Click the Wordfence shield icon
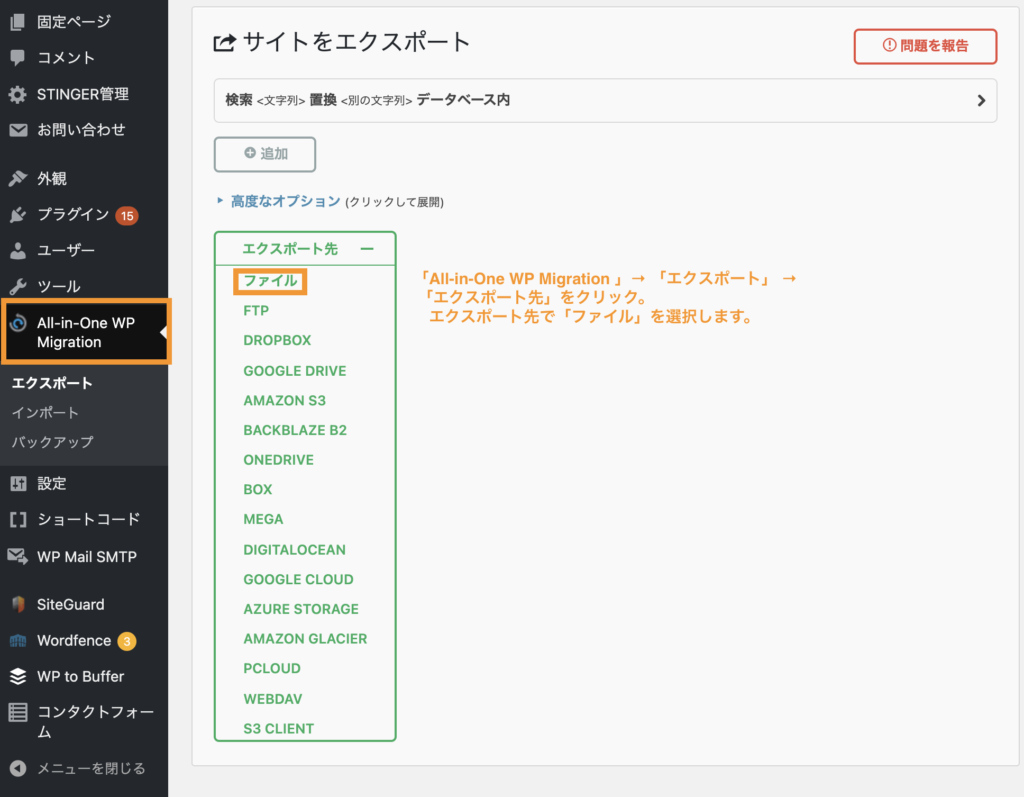 (18, 641)
